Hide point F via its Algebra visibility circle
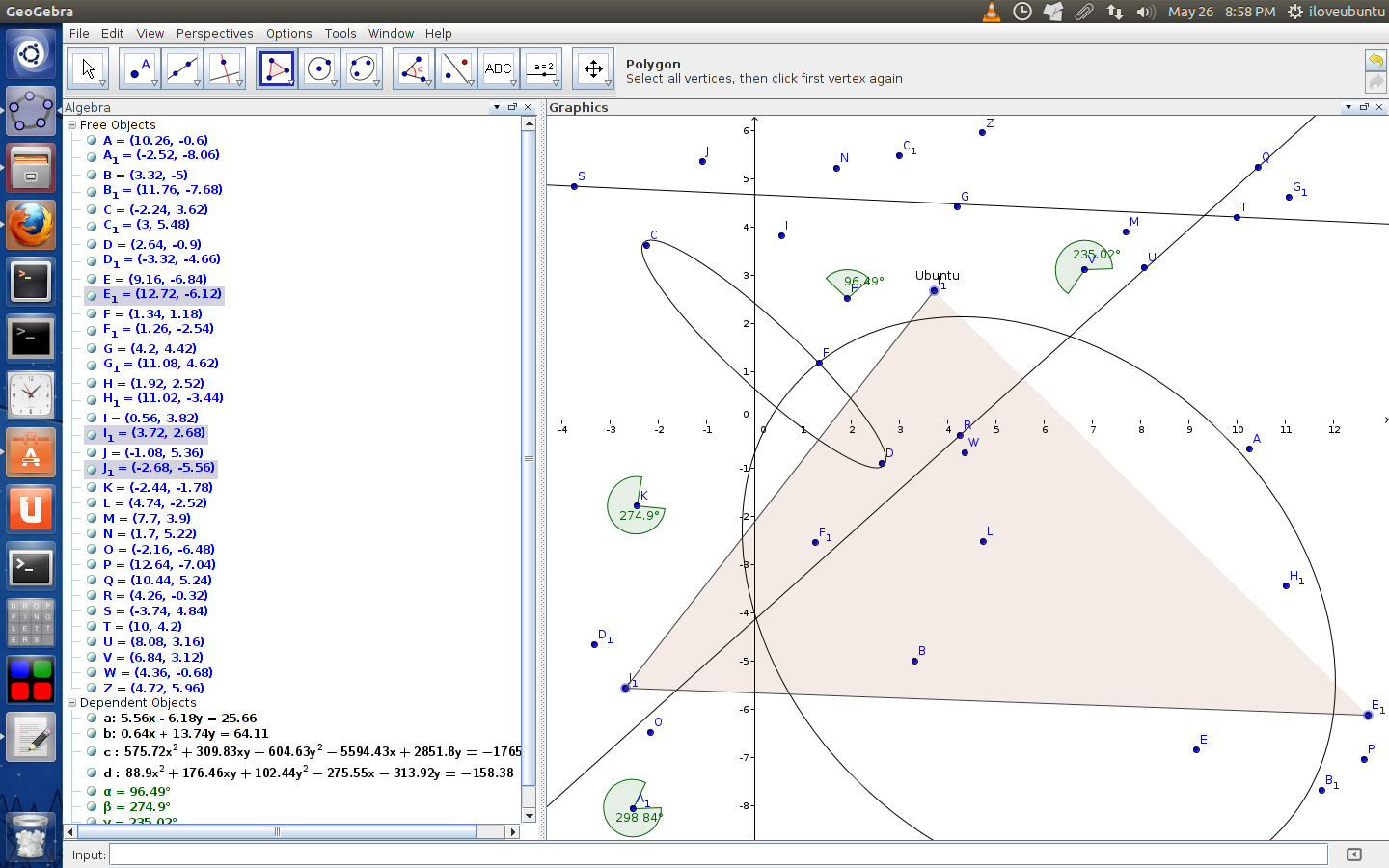This screenshot has width=1389, height=868. pyautogui.click(x=92, y=313)
